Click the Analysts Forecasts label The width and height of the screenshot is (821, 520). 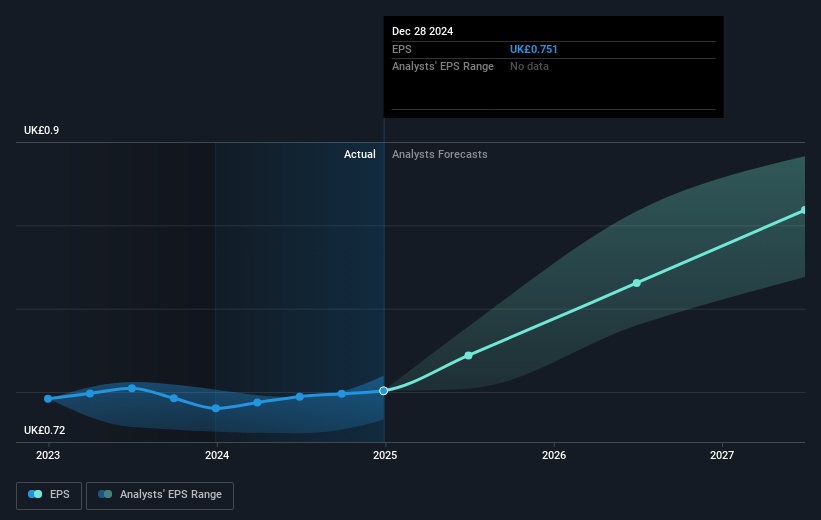pyautogui.click(x=440, y=154)
